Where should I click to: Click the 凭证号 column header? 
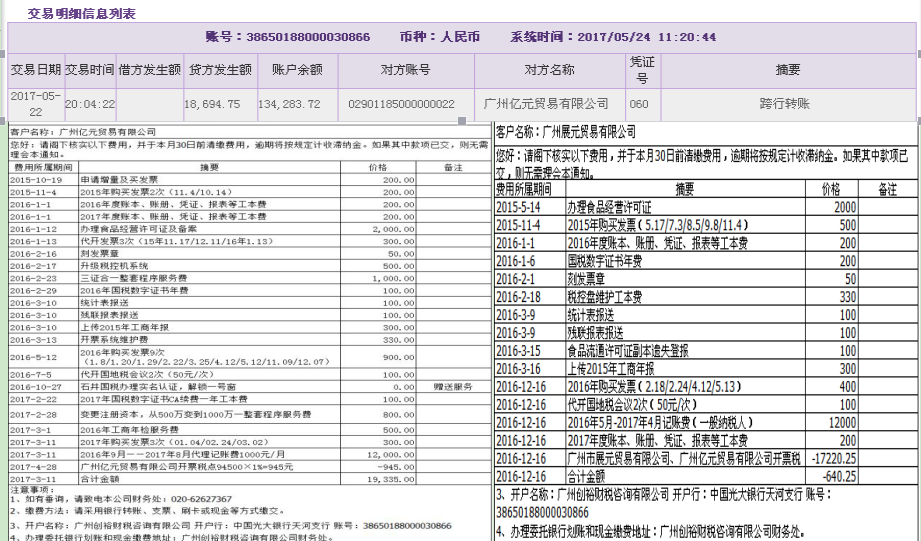coord(642,70)
